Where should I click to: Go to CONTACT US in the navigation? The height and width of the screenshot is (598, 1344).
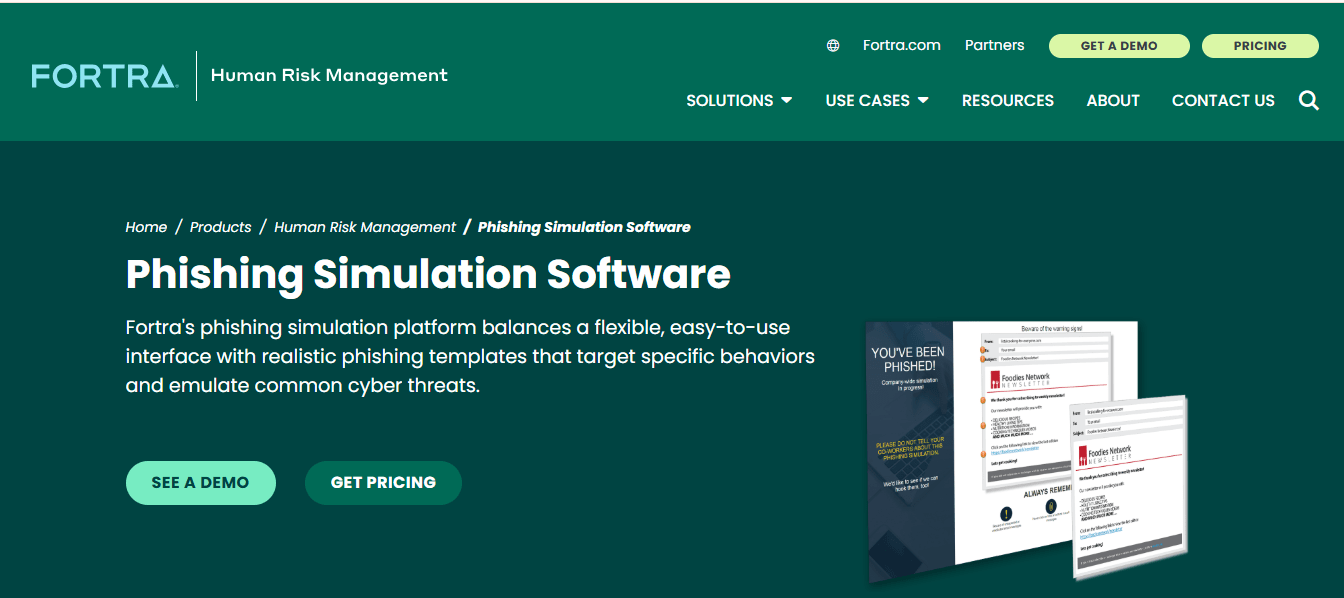(x=1223, y=101)
